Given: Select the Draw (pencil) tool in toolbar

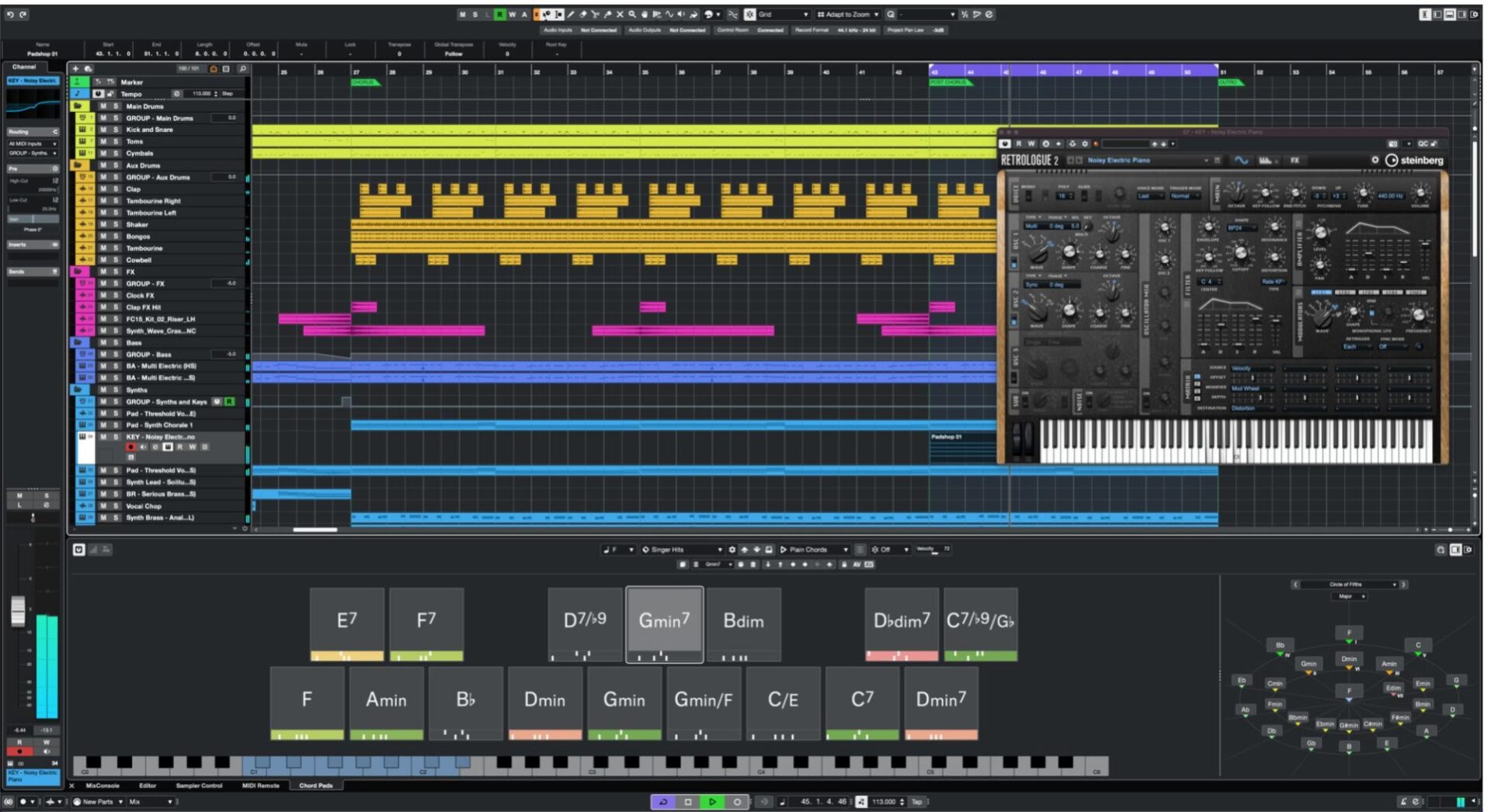Looking at the screenshot, I should 571,14.
